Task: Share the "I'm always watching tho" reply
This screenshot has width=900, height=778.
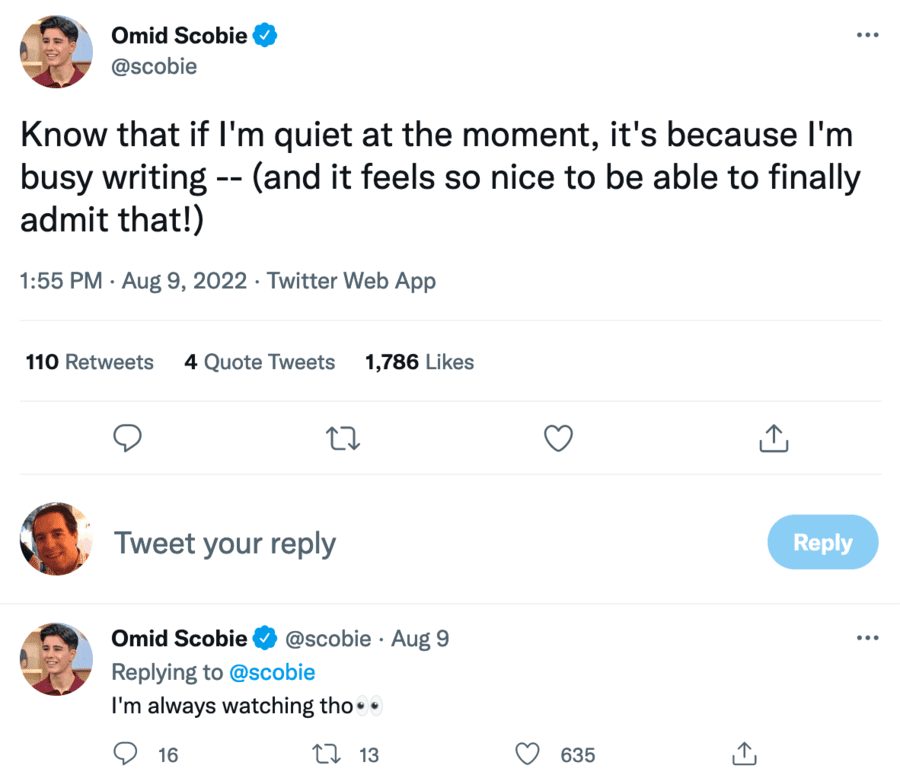Action: tap(743, 754)
